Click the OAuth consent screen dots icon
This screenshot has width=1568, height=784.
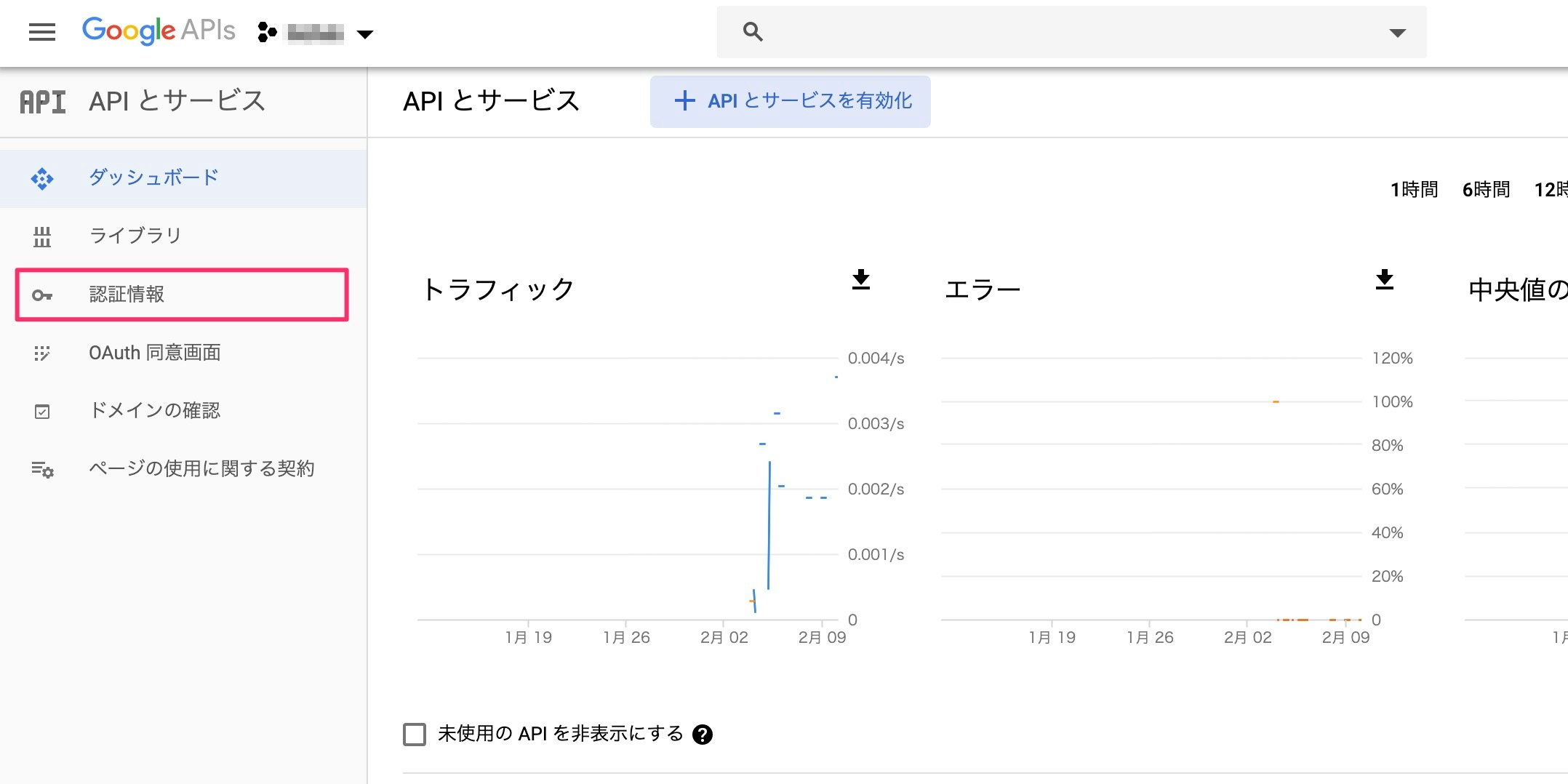[42, 353]
